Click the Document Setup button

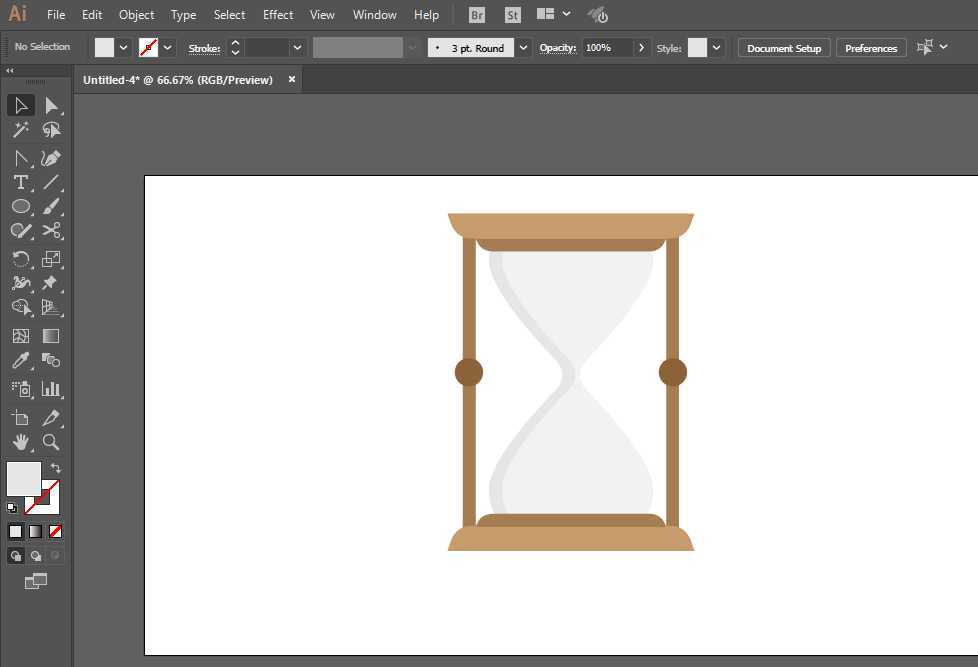784,48
